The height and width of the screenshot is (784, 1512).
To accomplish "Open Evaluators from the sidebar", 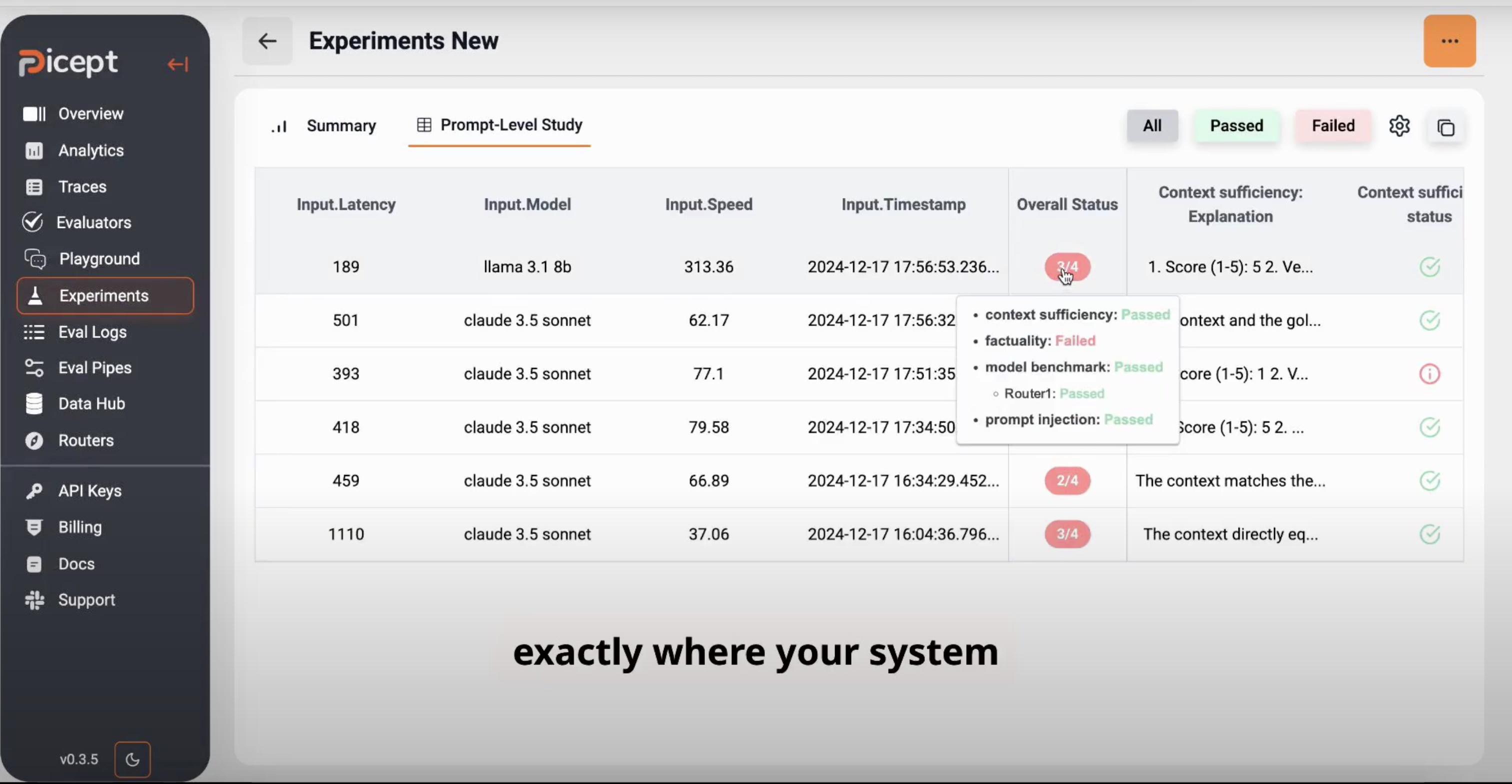I will click(93, 222).
